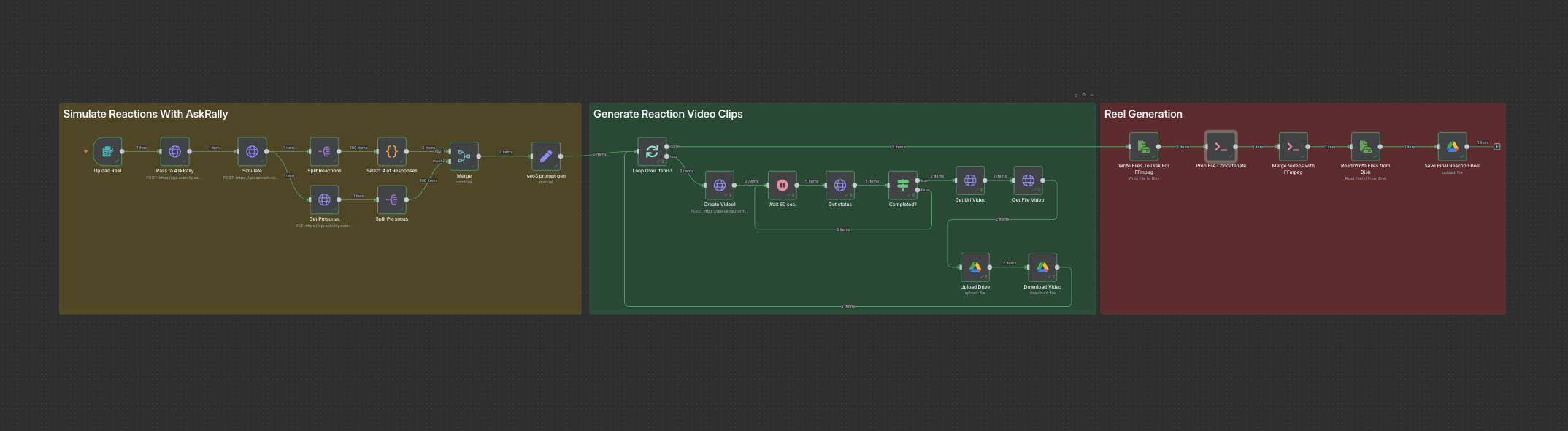Click the done output of Loop Over Items1
Screen dimensions: 1568x431
(666, 147)
